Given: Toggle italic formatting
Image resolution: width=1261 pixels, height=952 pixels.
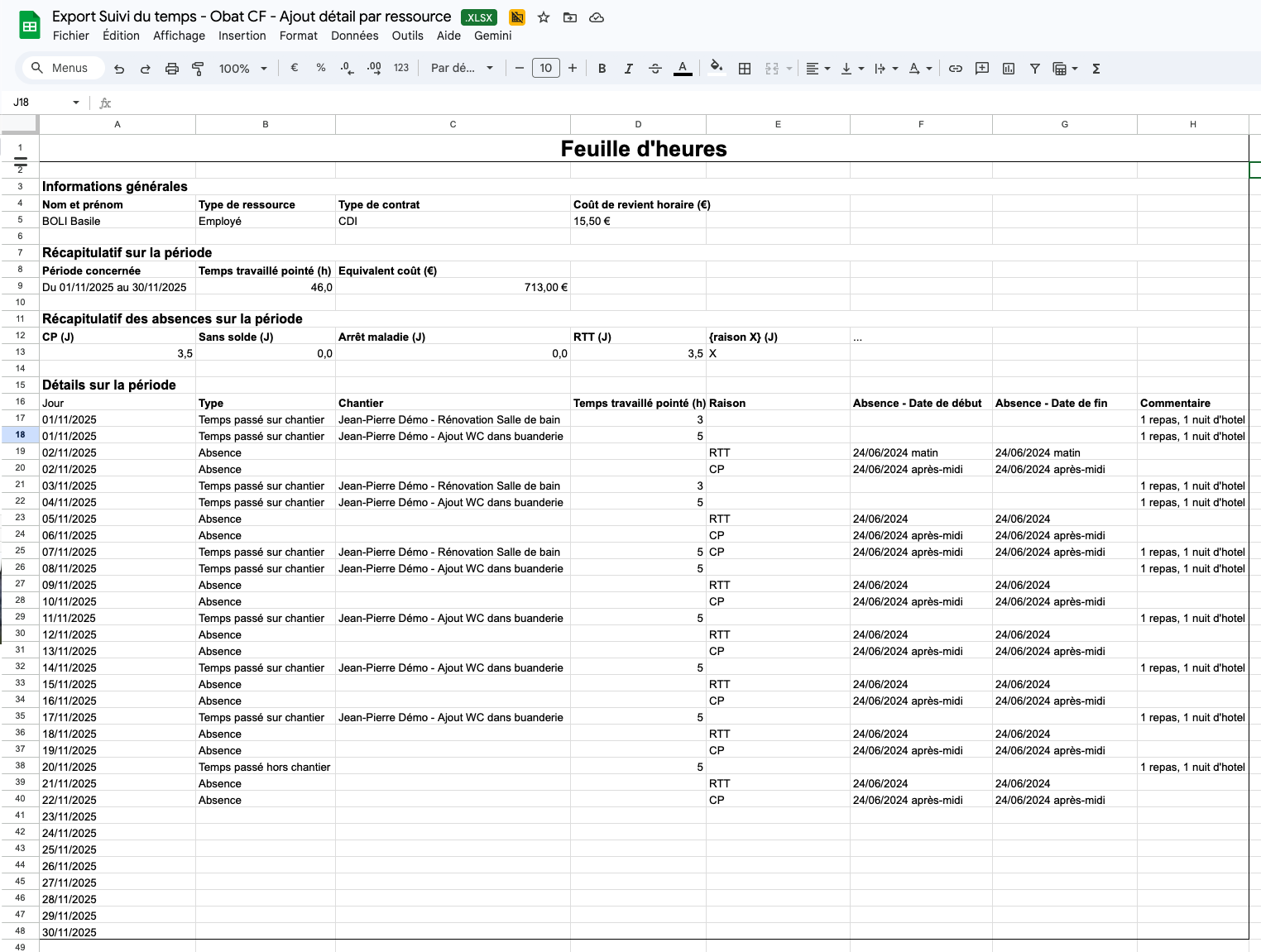Looking at the screenshot, I should click(628, 69).
